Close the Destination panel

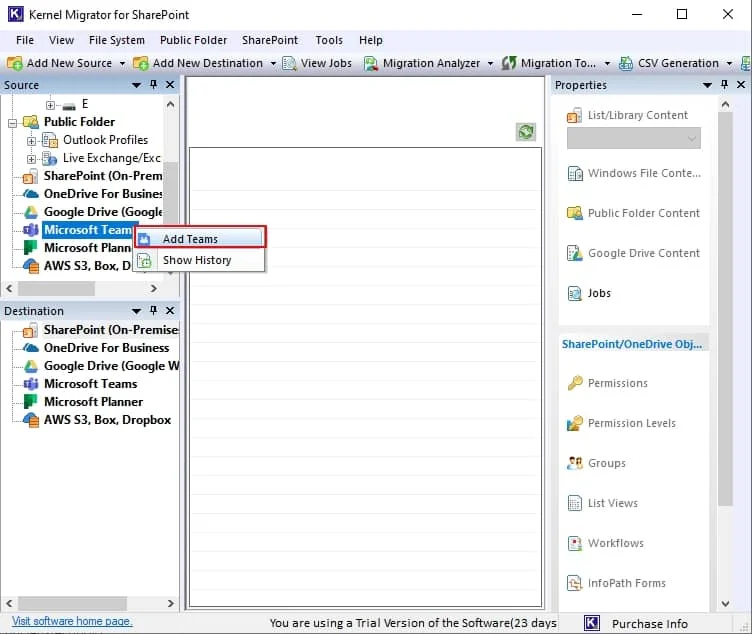click(170, 310)
